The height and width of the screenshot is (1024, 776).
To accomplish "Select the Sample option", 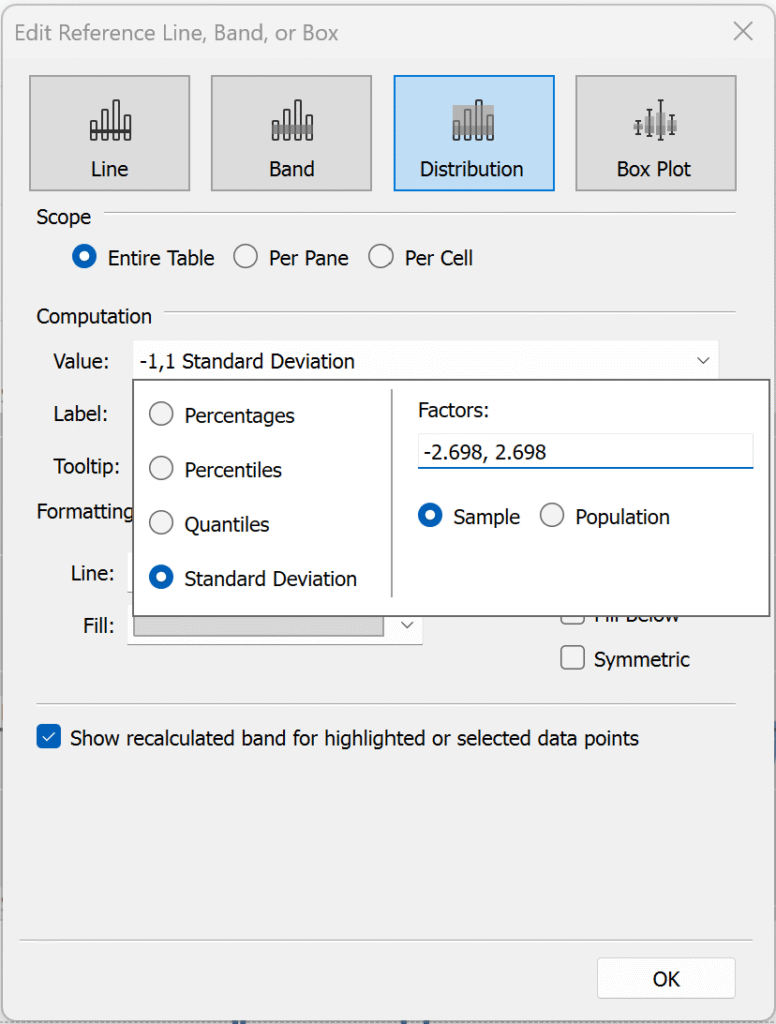I will tap(431, 516).
